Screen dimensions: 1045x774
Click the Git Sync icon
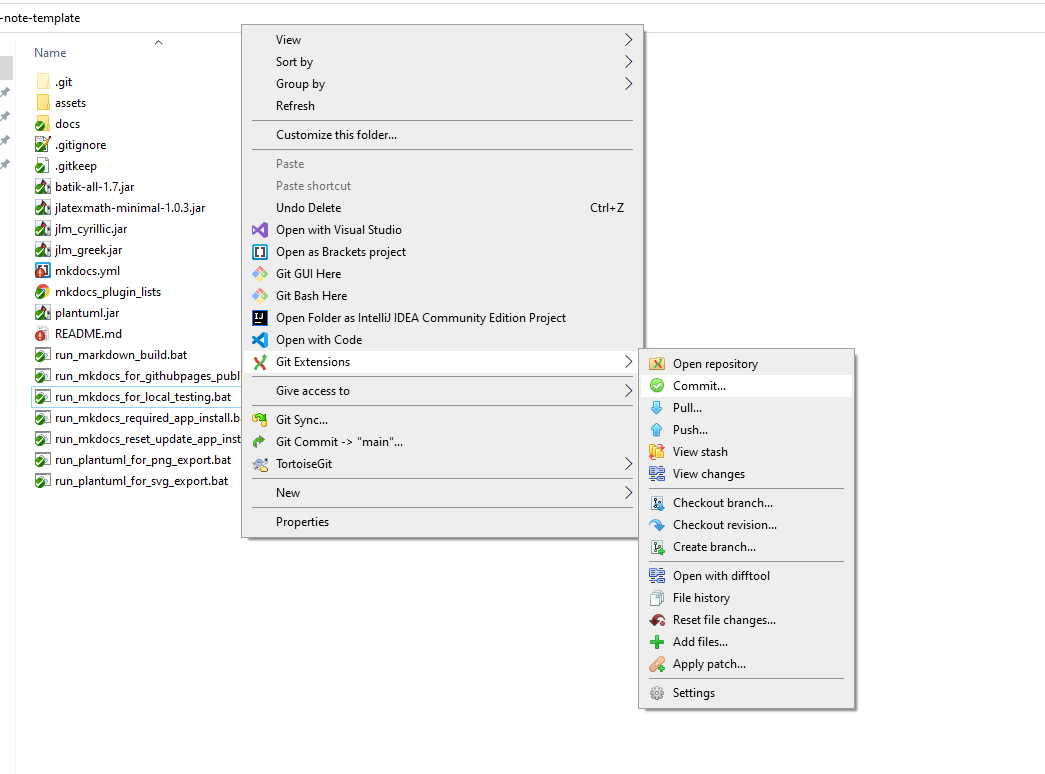coord(260,419)
